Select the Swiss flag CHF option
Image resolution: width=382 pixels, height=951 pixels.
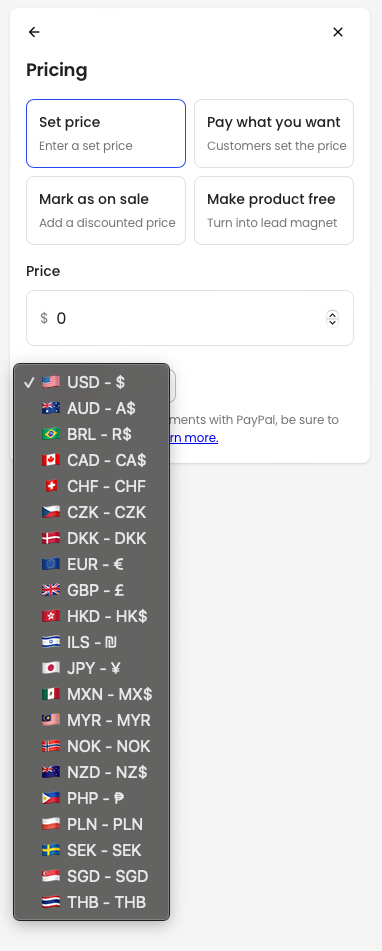(x=92, y=486)
